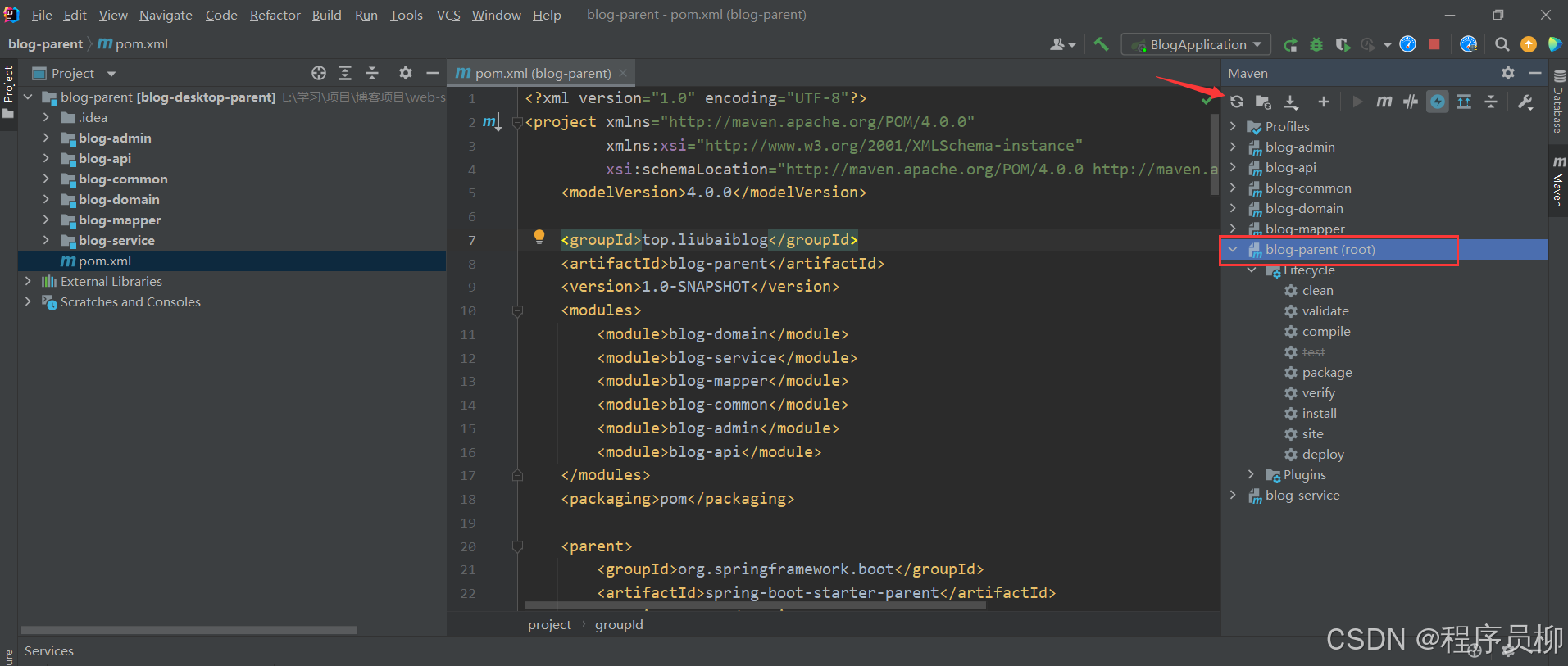Viewport: 1568px width, 666px height.
Task: Click the Run with Coverage icon
Action: (1343, 44)
